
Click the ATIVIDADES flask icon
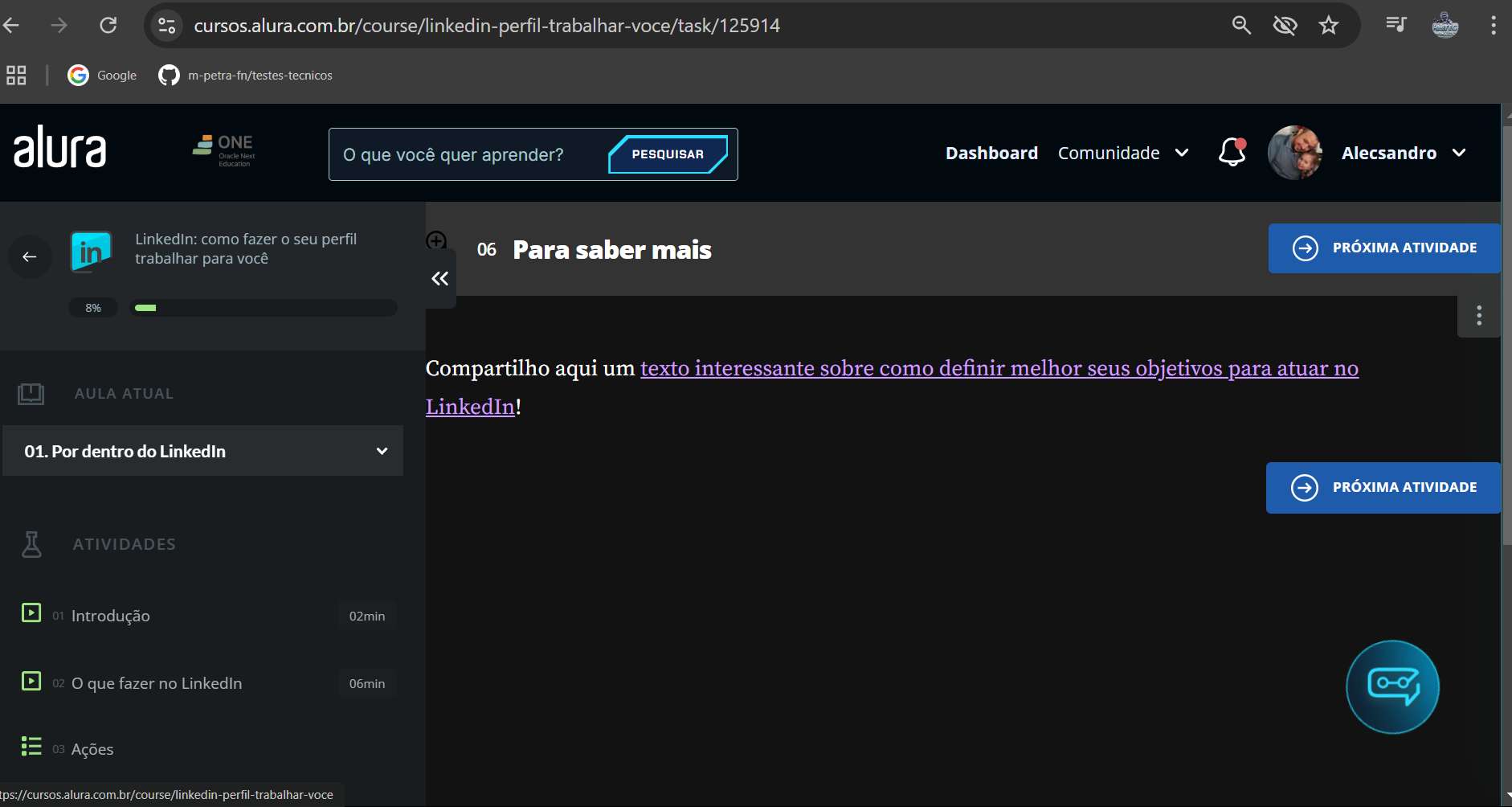click(31, 544)
